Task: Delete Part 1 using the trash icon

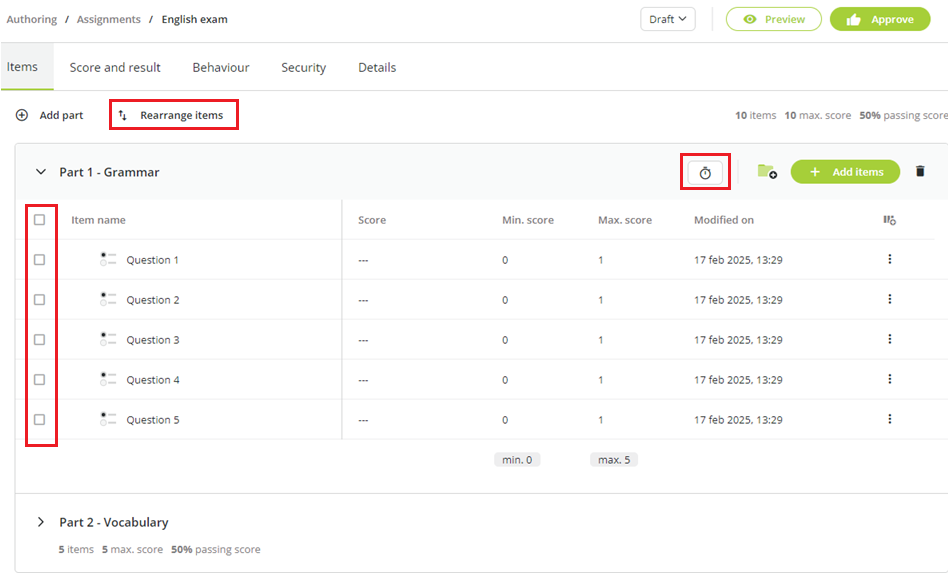Action: [920, 172]
